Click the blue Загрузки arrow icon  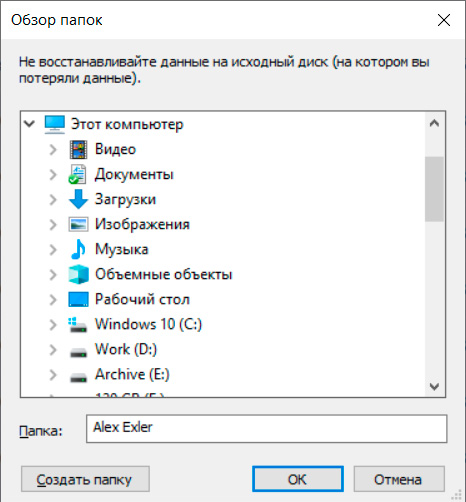click(78, 199)
